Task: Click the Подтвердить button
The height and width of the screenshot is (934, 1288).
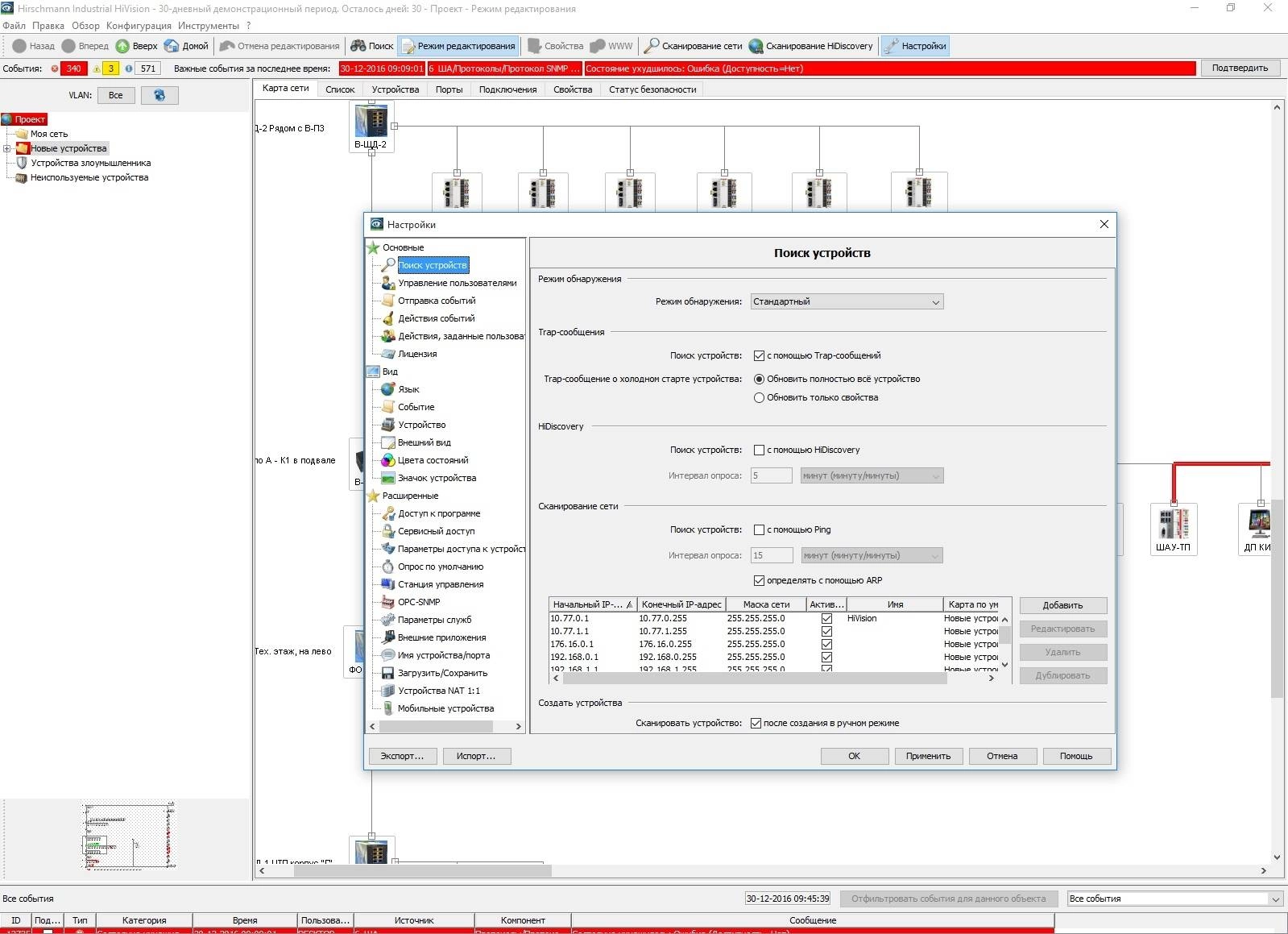Action: [x=1240, y=68]
